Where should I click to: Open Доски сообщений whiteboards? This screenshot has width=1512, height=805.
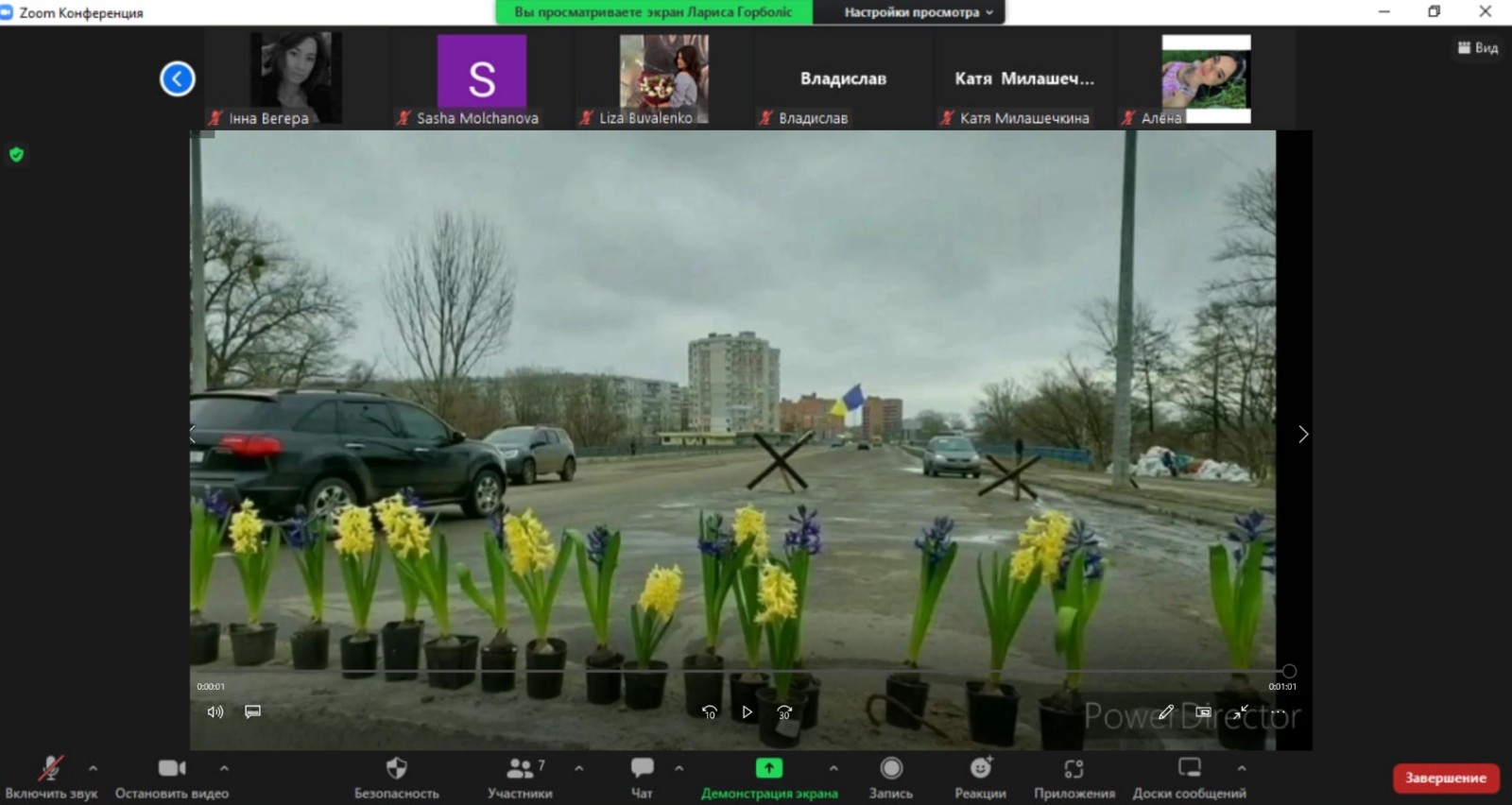[x=1189, y=777]
